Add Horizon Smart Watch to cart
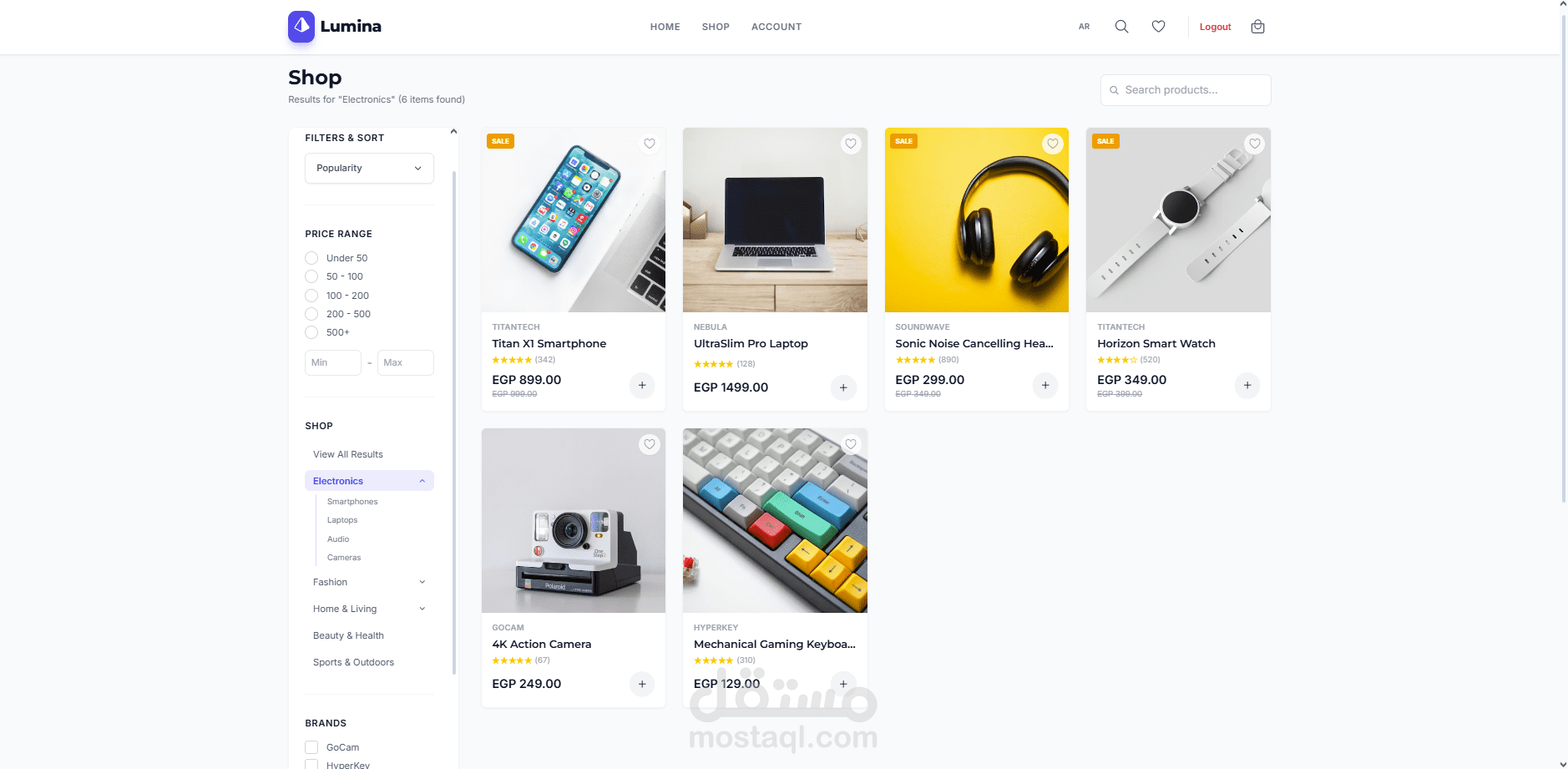 1247,385
